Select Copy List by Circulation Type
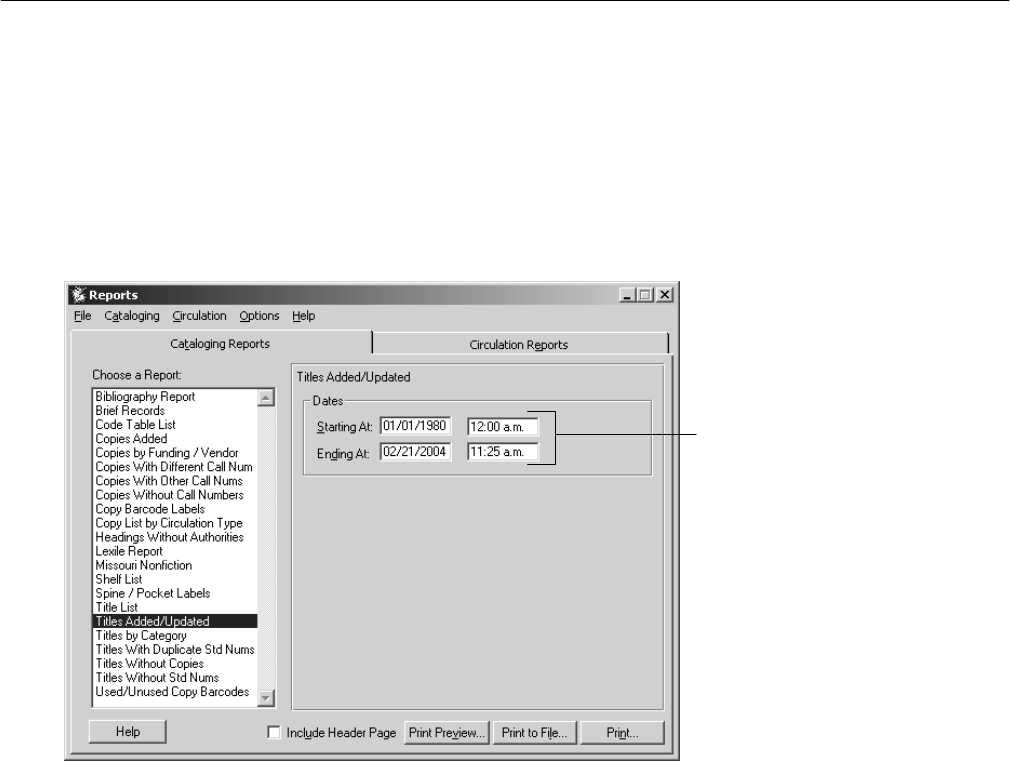This screenshot has height=761, width=1010. coord(175,523)
